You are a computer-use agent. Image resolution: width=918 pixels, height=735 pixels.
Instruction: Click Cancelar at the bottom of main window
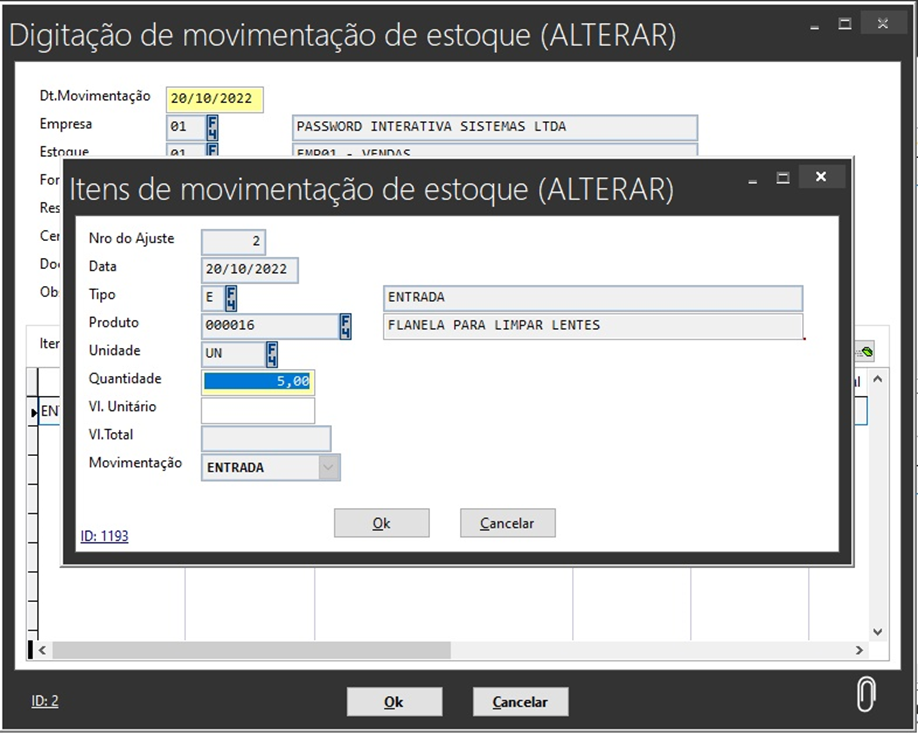click(520, 702)
